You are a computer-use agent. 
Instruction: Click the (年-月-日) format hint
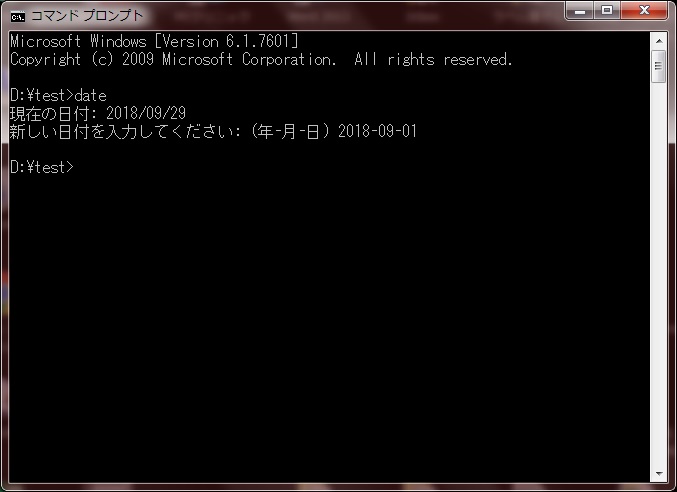[291, 131]
